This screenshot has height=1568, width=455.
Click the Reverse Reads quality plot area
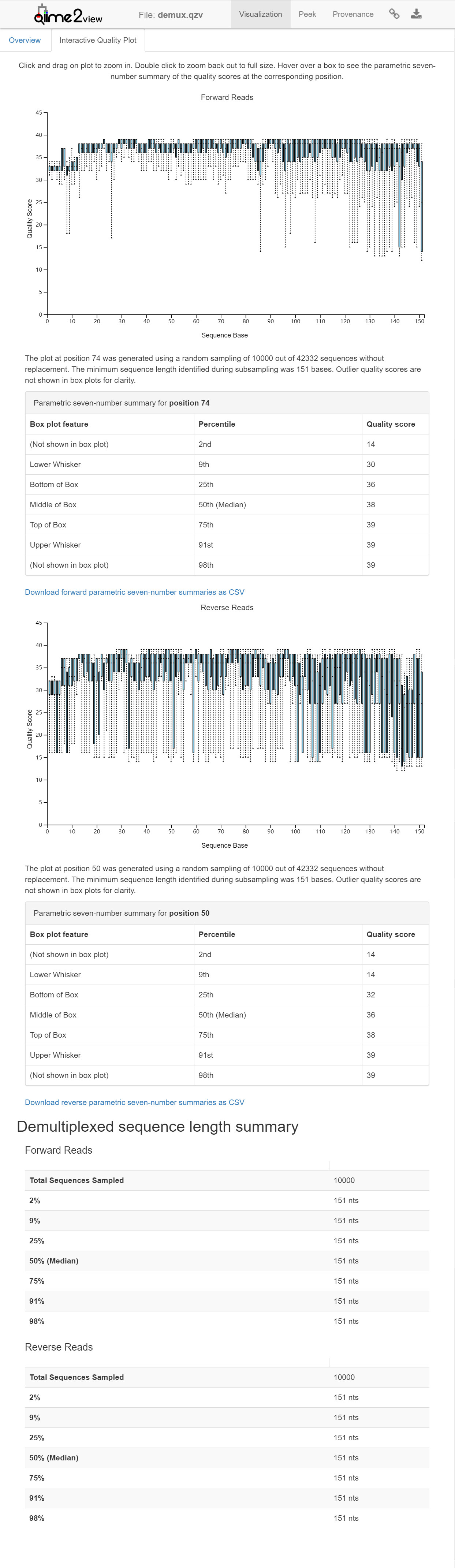(x=235, y=723)
